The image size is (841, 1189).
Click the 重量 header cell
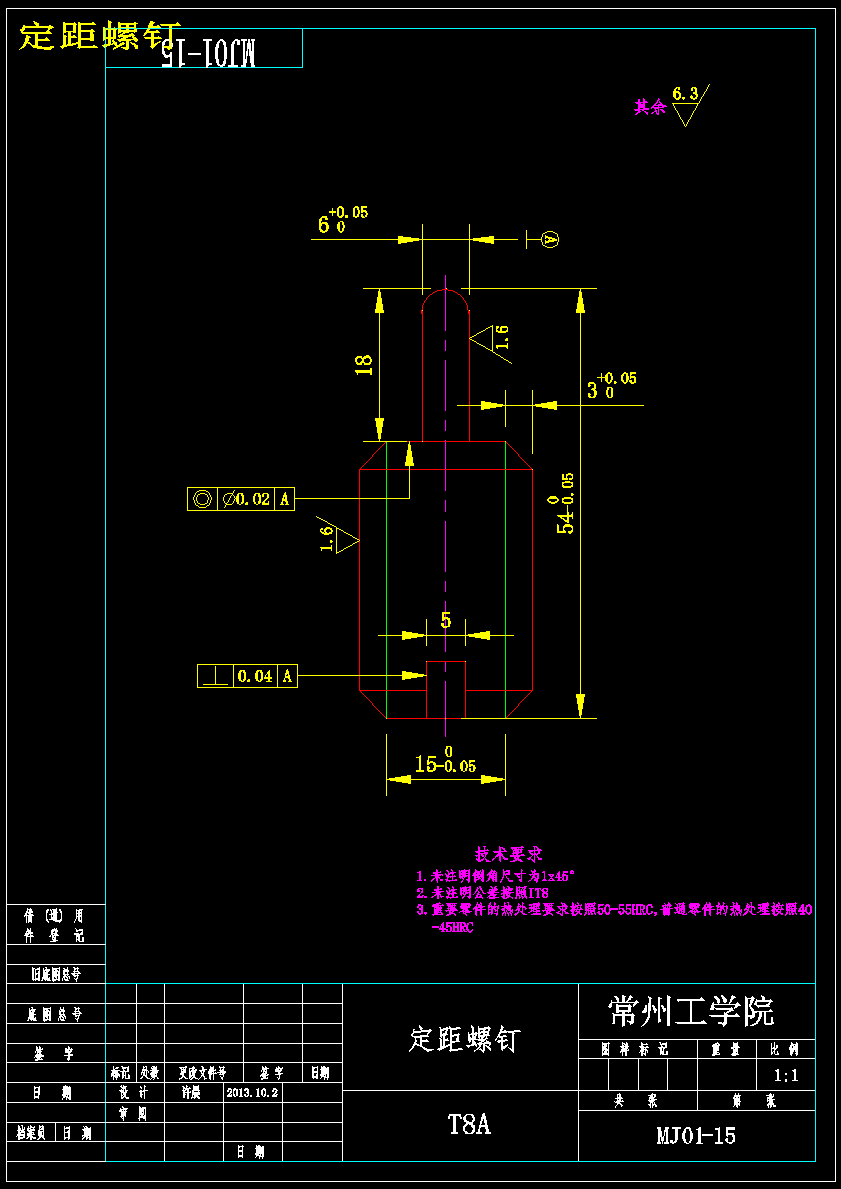click(726, 1049)
